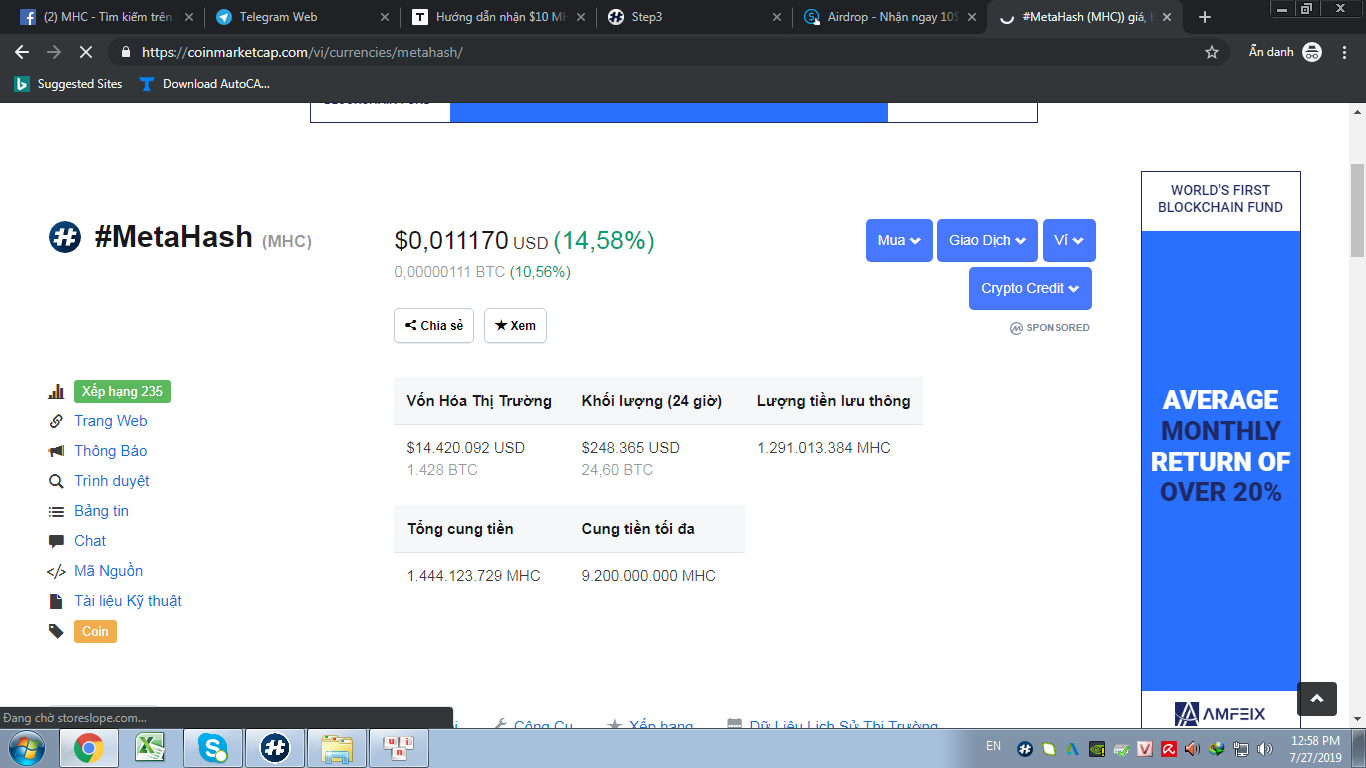Switch to the MHC Facebook search tab
The height and width of the screenshot is (768, 1366).
click(x=105, y=17)
